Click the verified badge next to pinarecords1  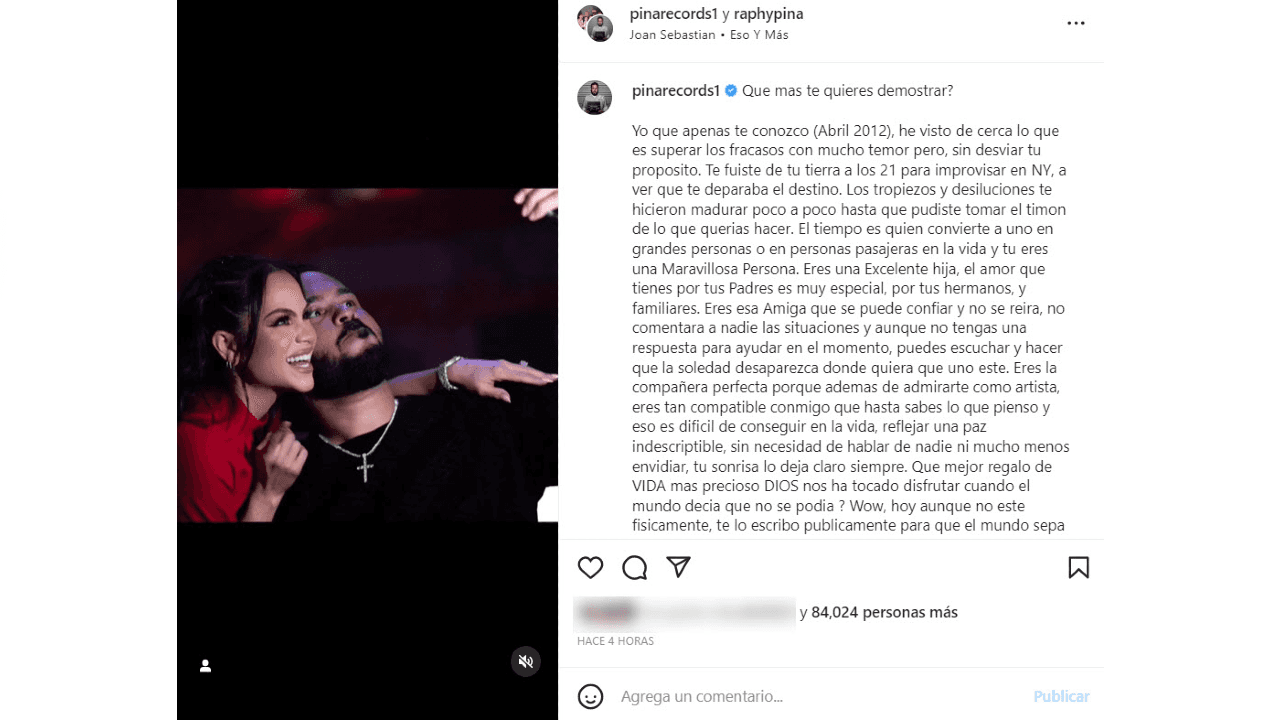click(731, 91)
